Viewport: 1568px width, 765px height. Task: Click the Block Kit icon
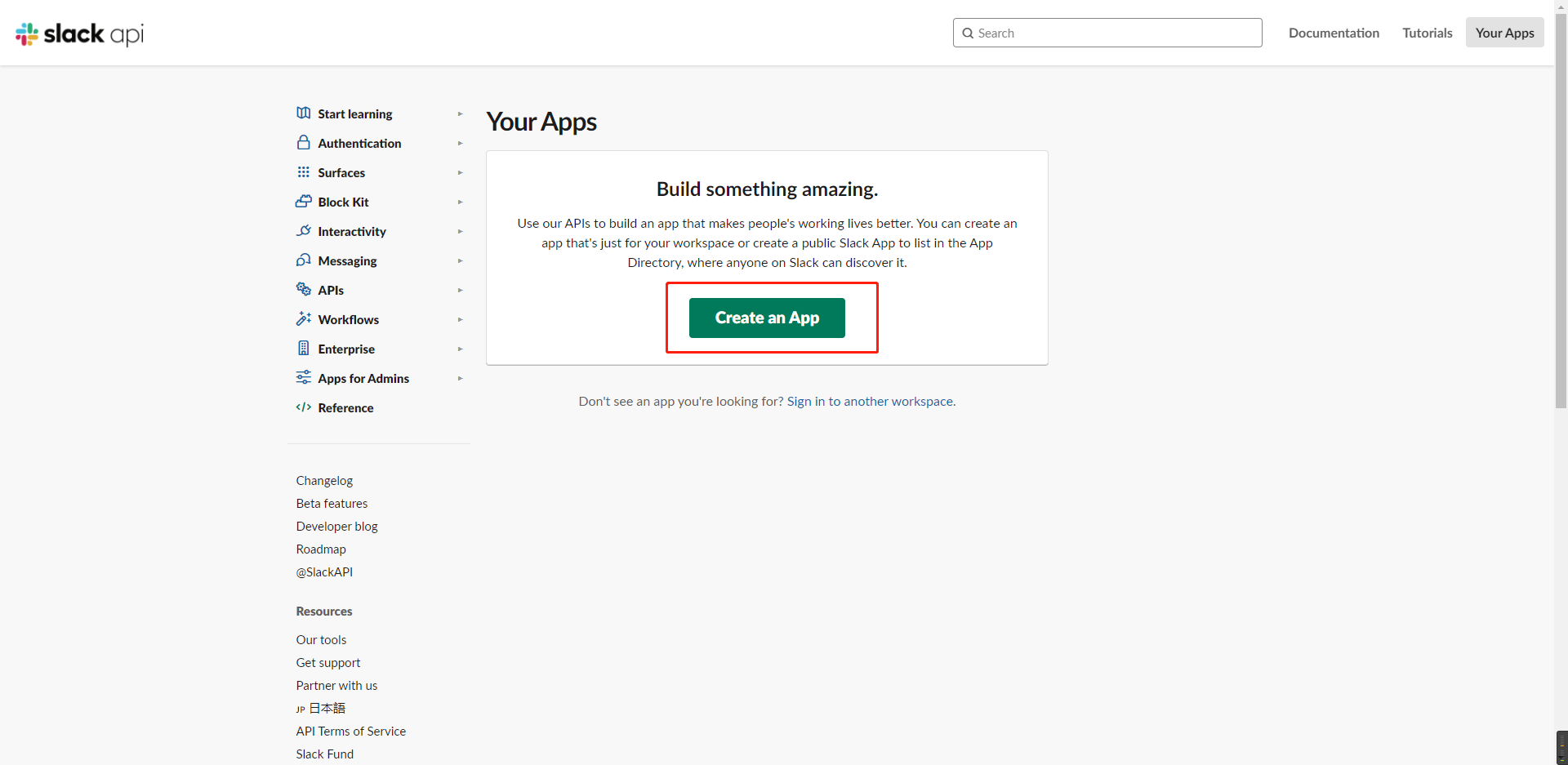pyautogui.click(x=304, y=202)
